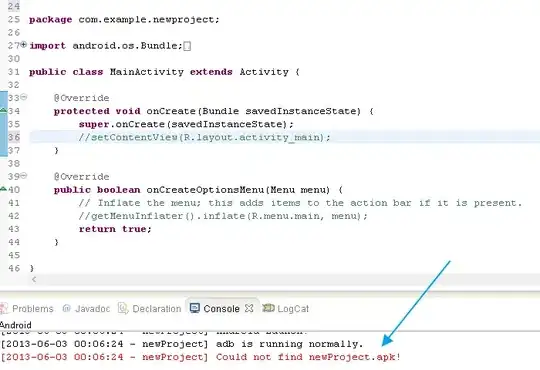
Task: Click 'extends Activity' in the class declaration
Action: click(x=239, y=72)
